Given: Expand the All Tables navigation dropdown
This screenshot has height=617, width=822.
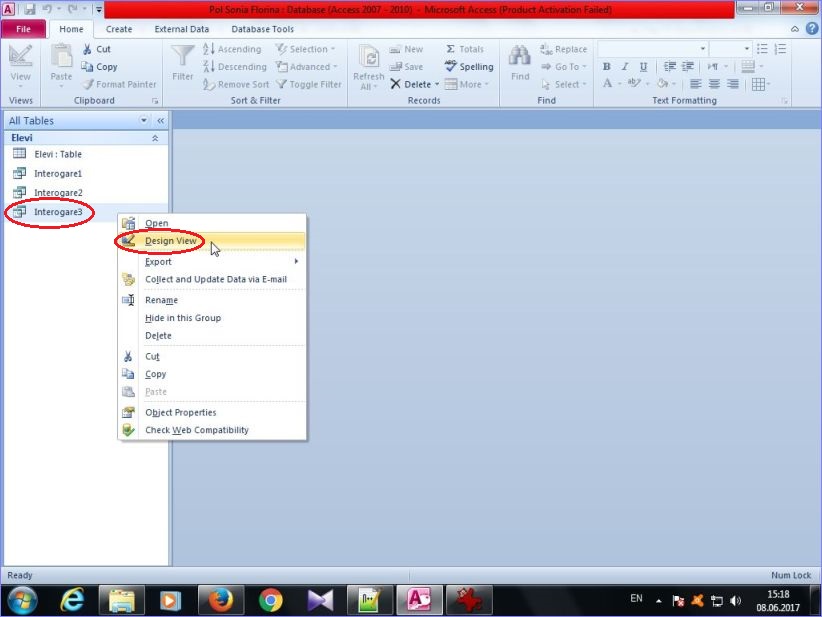Looking at the screenshot, I should tap(144, 121).
